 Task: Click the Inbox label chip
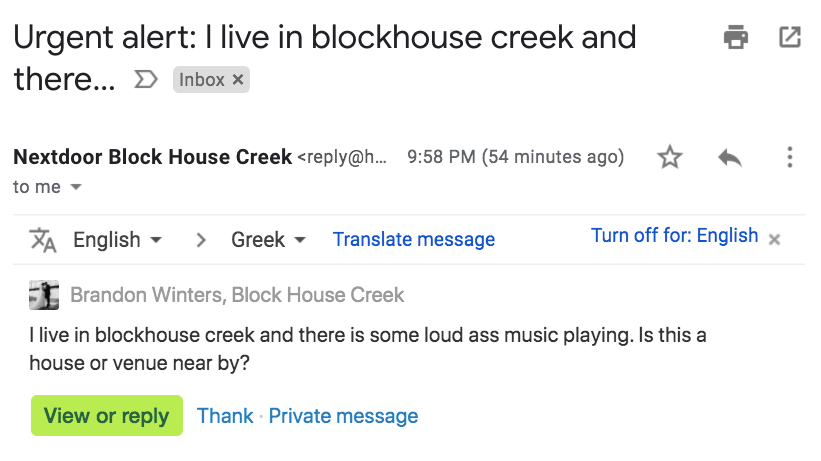click(x=201, y=80)
